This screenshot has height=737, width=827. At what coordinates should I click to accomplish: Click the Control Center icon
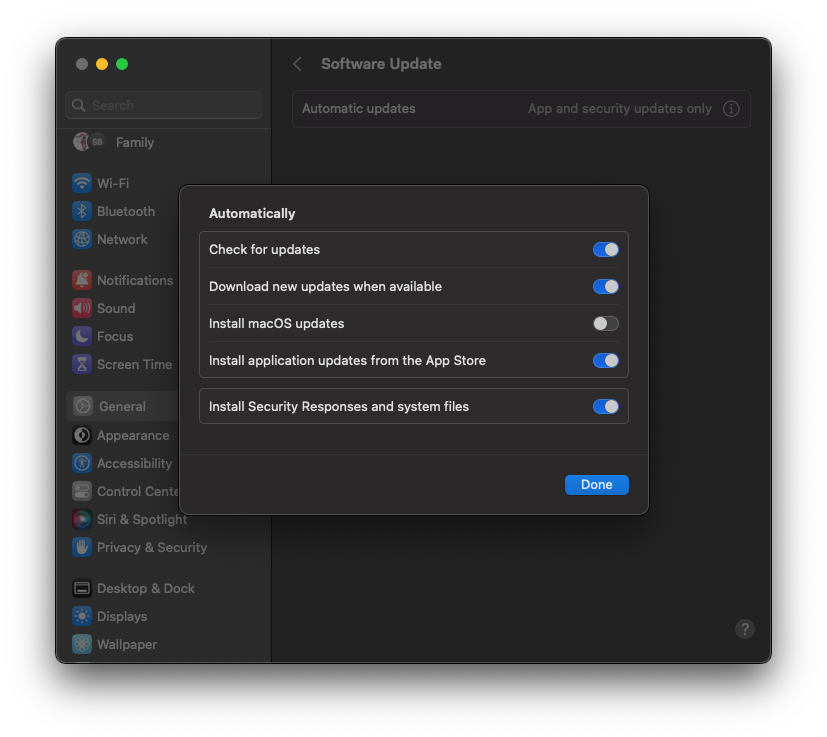82,491
